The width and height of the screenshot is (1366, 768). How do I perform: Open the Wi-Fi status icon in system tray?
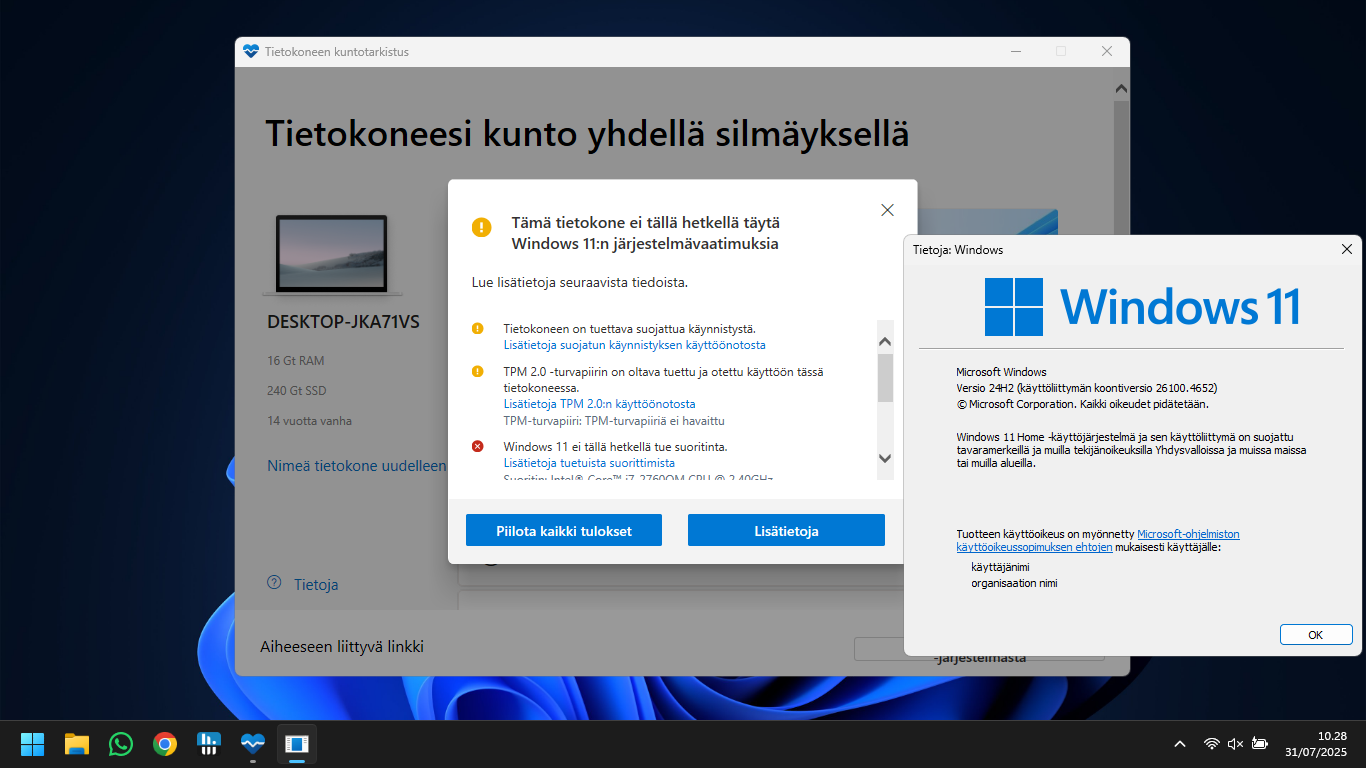point(1211,744)
